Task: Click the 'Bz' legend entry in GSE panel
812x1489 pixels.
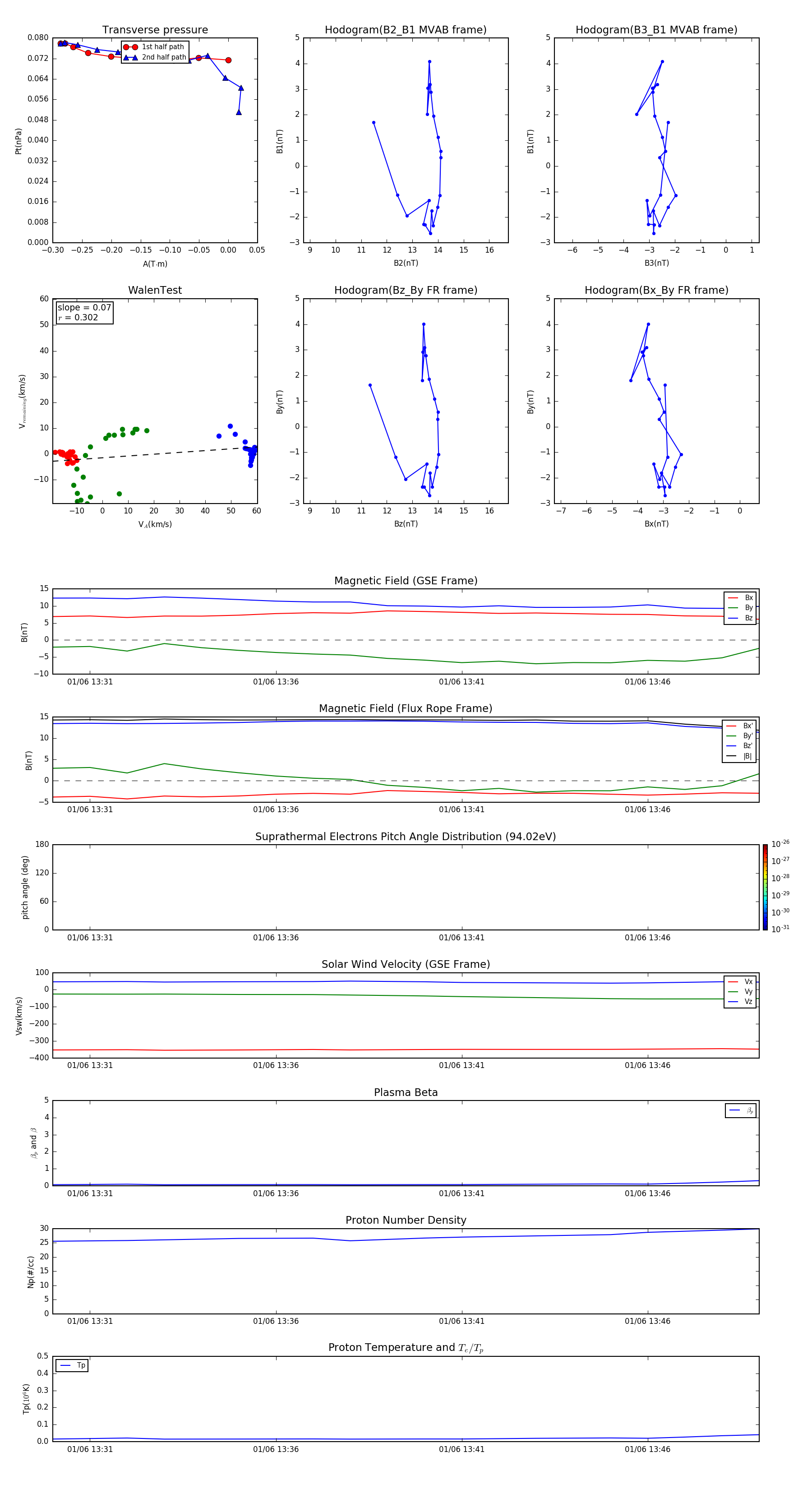Action: (x=740, y=618)
